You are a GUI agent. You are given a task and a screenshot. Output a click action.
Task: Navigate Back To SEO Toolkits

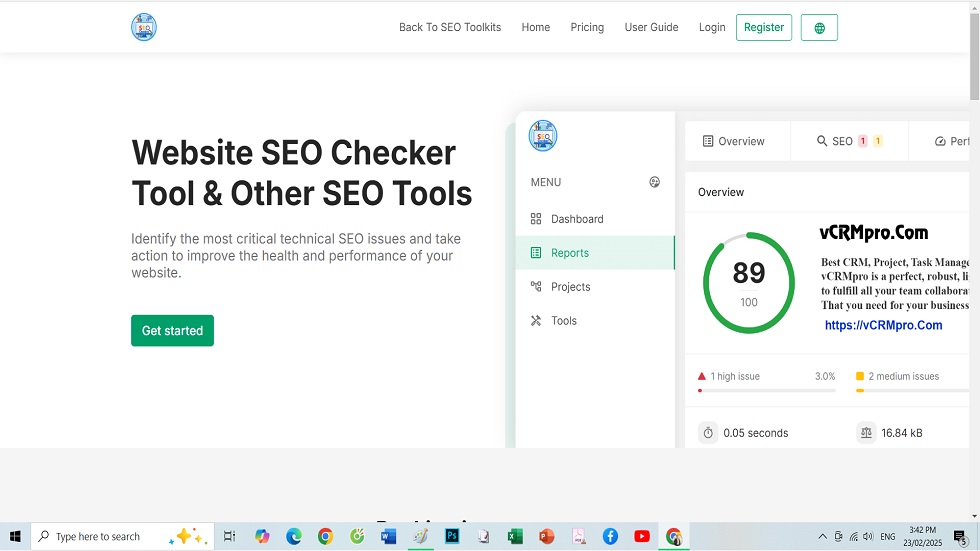[x=450, y=28]
